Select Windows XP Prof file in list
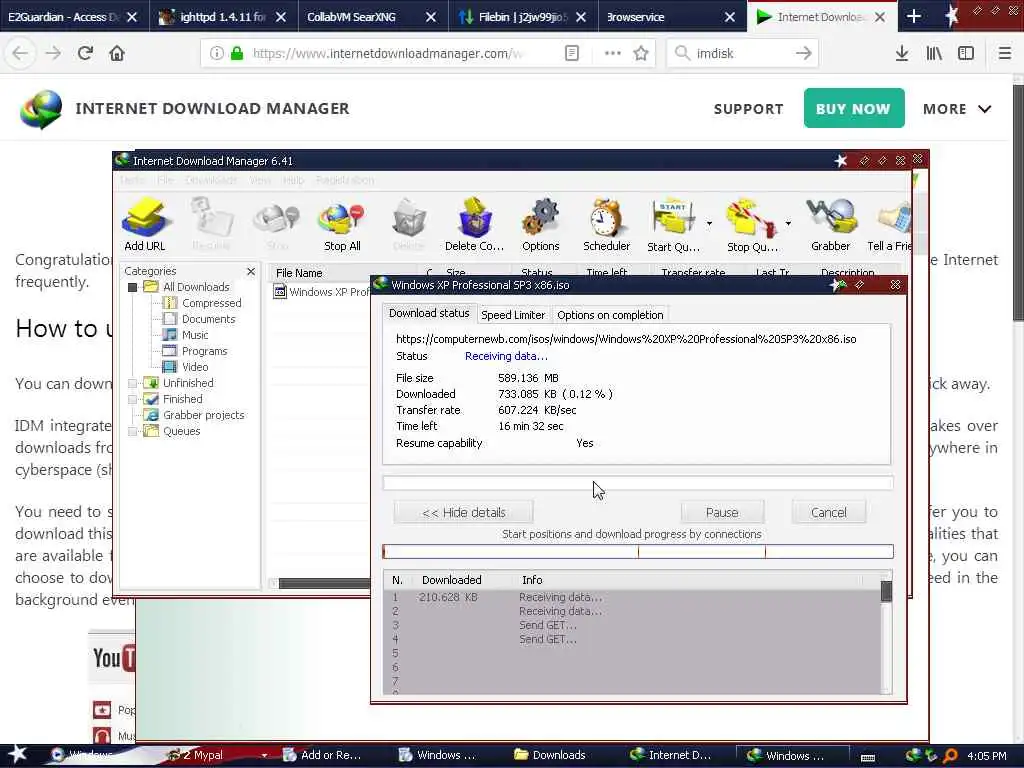The height and width of the screenshot is (768, 1024). [321, 292]
